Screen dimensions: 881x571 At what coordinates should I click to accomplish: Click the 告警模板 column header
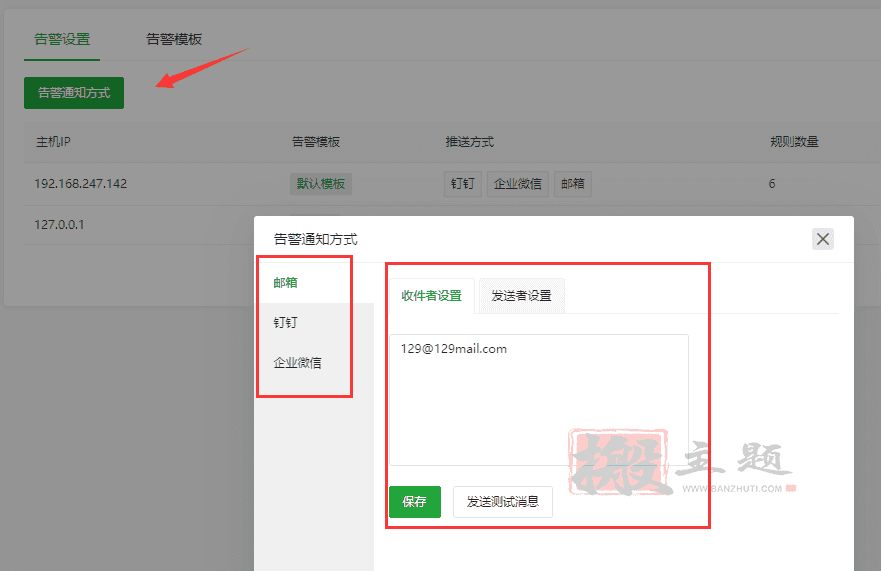[x=316, y=142]
